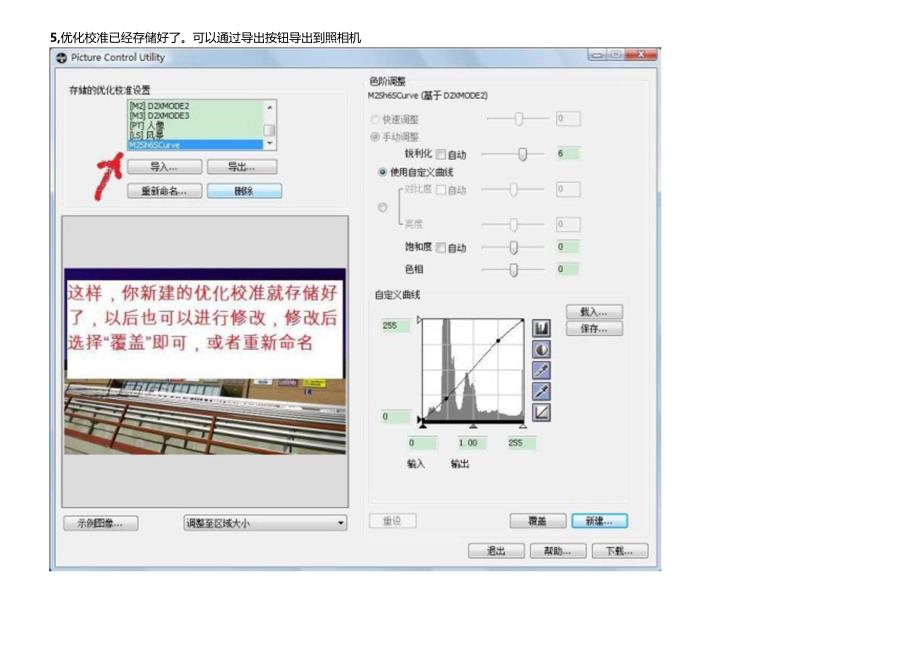Click the tone contrast circle icon near the curve
The height and width of the screenshot is (651, 920).
click(541, 347)
